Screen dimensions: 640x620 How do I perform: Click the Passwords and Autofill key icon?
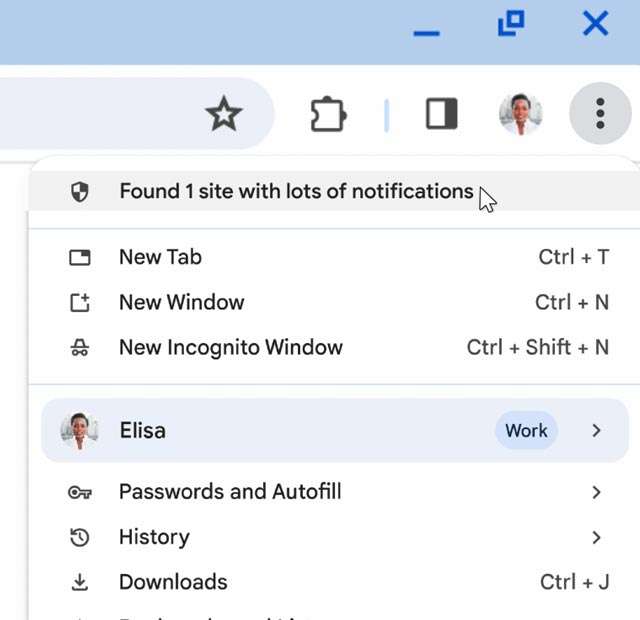80,492
